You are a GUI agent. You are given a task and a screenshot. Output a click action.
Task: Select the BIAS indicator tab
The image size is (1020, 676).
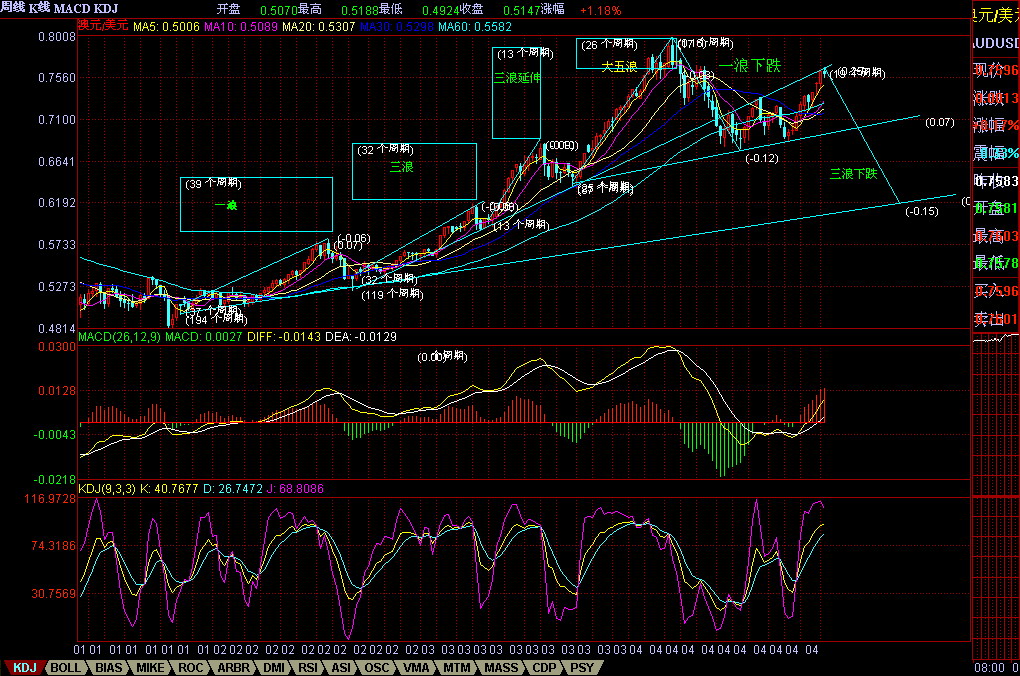pos(109,668)
